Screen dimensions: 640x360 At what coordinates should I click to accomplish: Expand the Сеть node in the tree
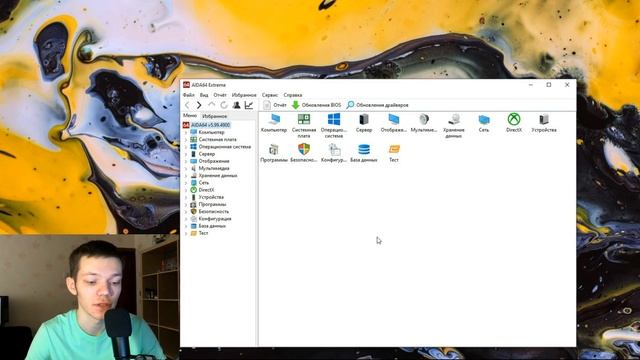click(x=186, y=183)
